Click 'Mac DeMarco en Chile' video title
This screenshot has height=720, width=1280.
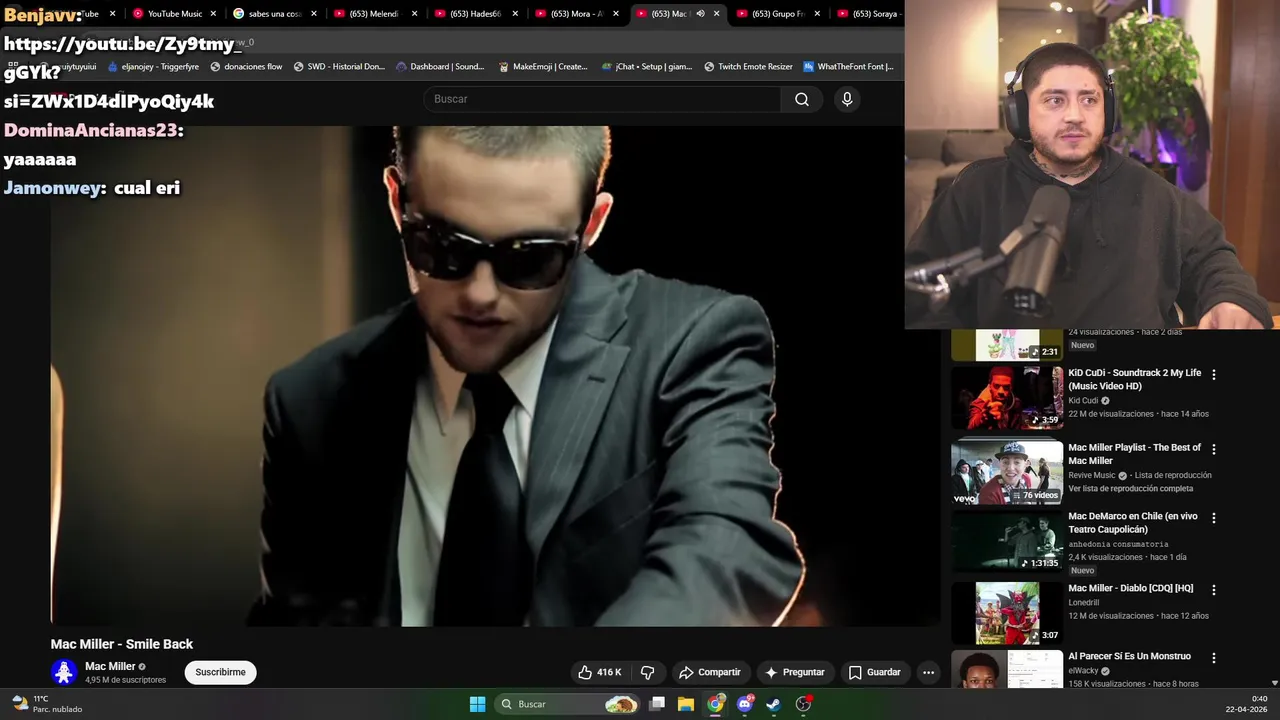tap(1133, 522)
